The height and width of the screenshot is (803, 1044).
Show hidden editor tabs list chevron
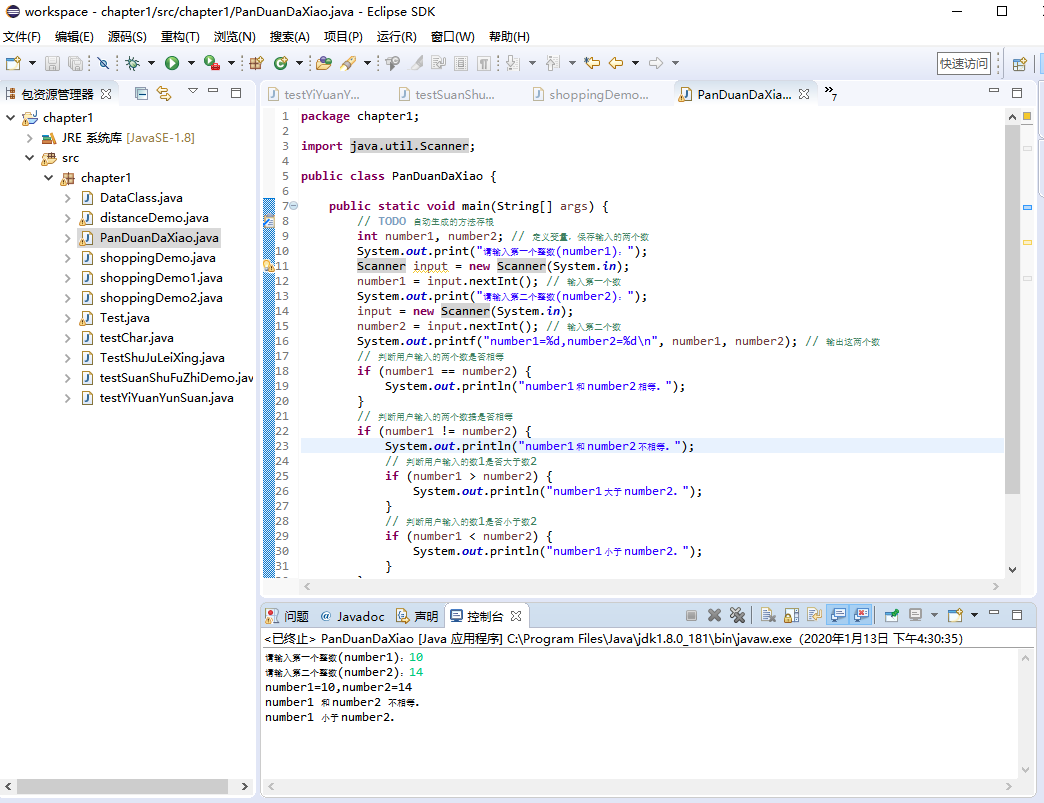[830, 93]
